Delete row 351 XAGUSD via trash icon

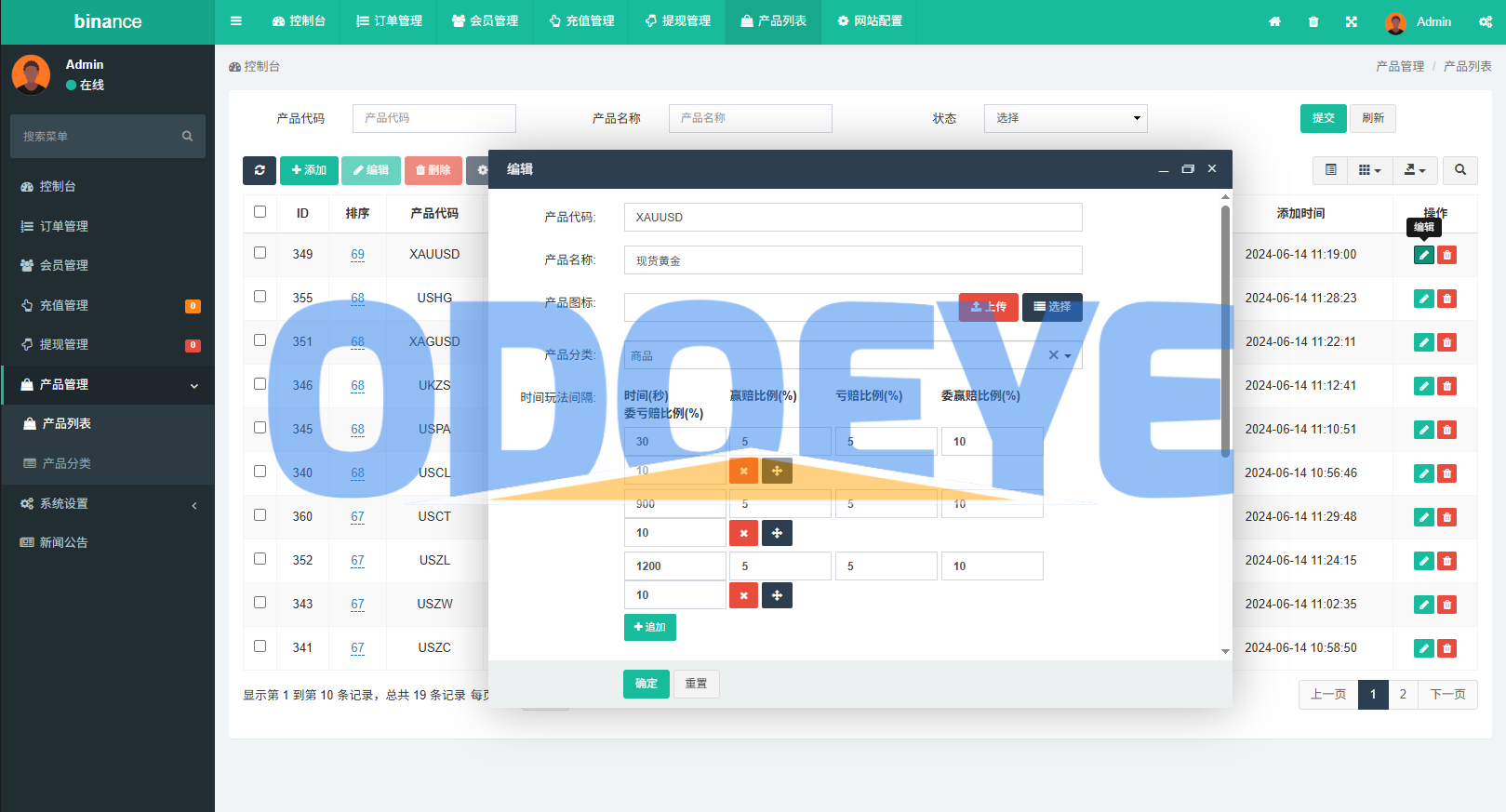(x=1447, y=342)
